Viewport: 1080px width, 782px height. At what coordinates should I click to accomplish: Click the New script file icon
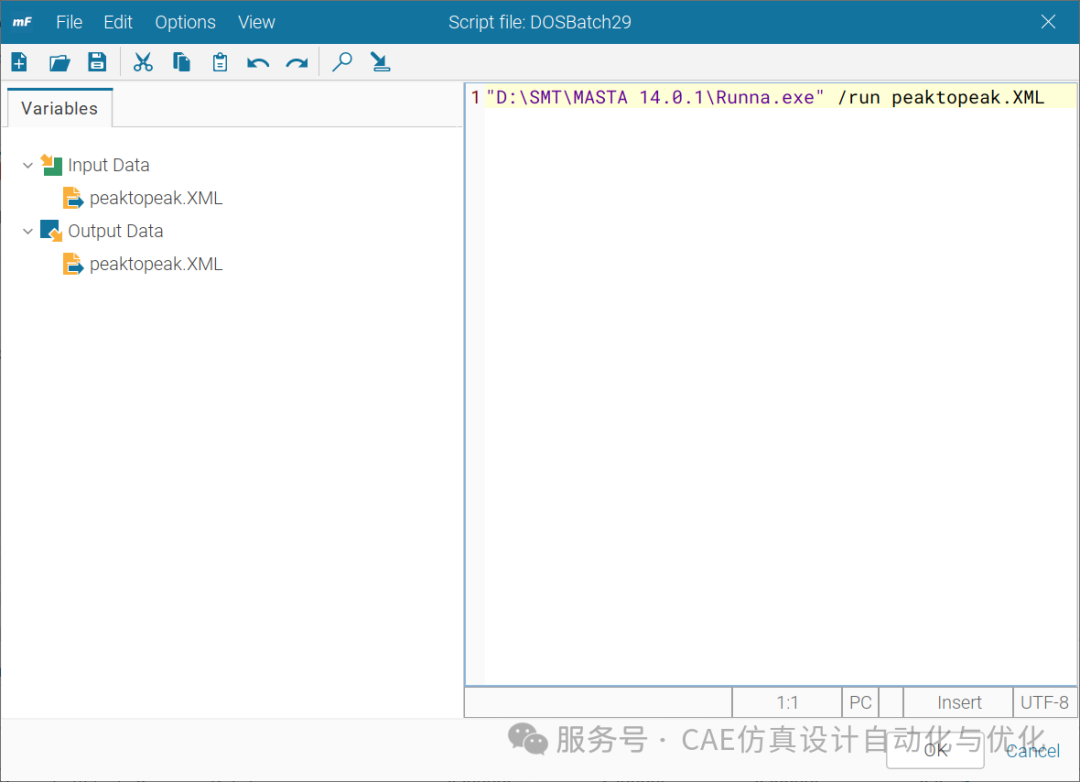click(19, 63)
